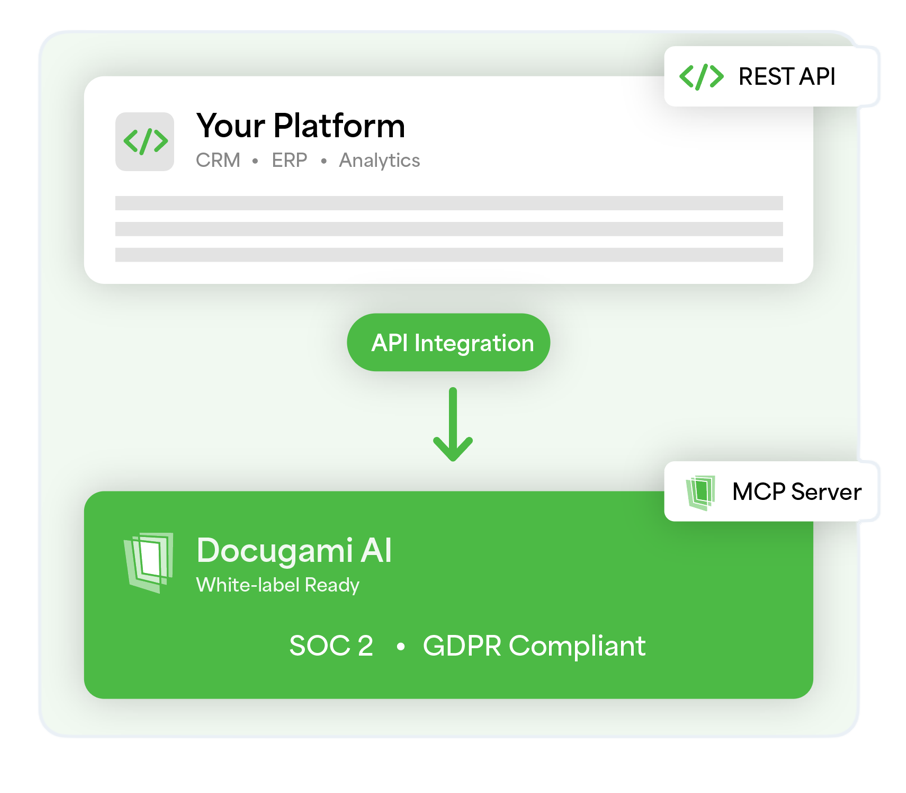Image resolution: width=906 pixels, height=793 pixels.
Task: Enable the ERP option
Action: pyautogui.click(x=289, y=160)
